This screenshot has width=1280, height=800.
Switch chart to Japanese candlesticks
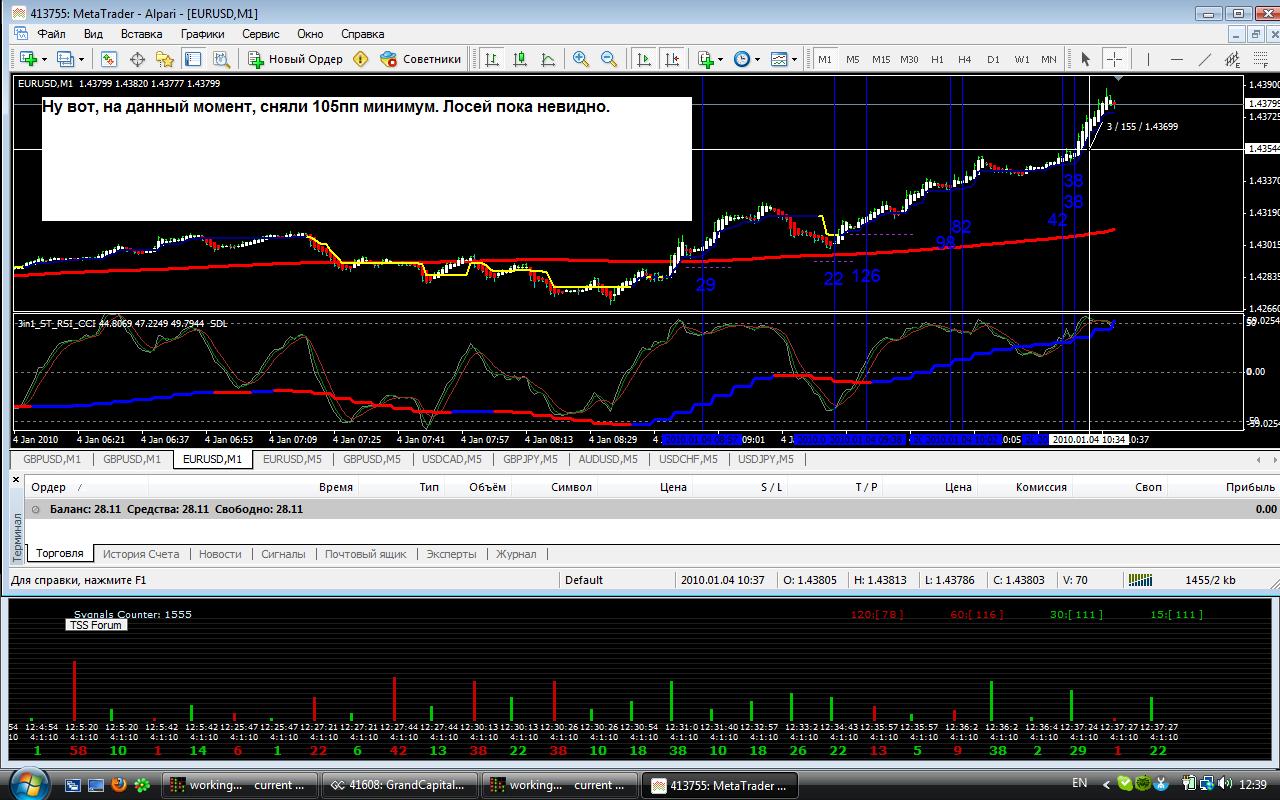click(520, 59)
